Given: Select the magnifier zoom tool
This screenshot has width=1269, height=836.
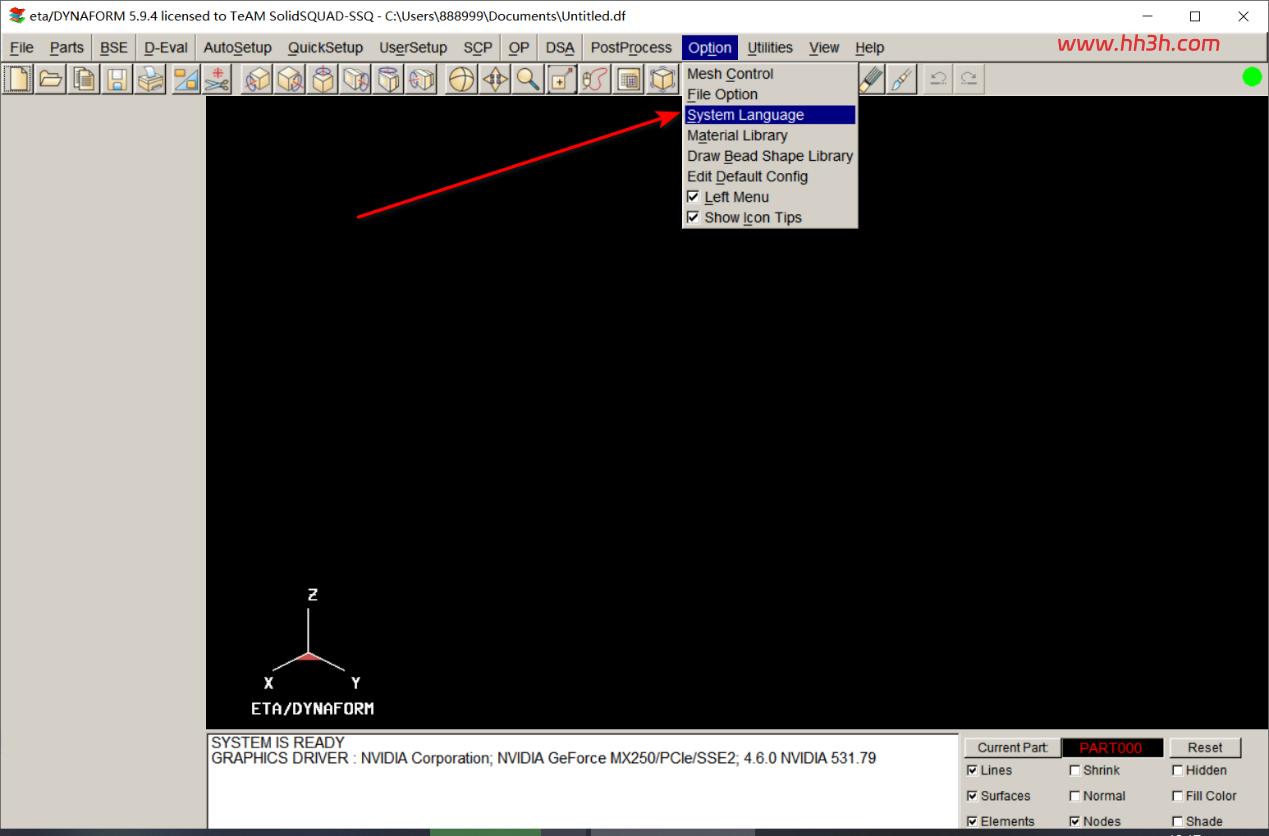Looking at the screenshot, I should point(528,79).
